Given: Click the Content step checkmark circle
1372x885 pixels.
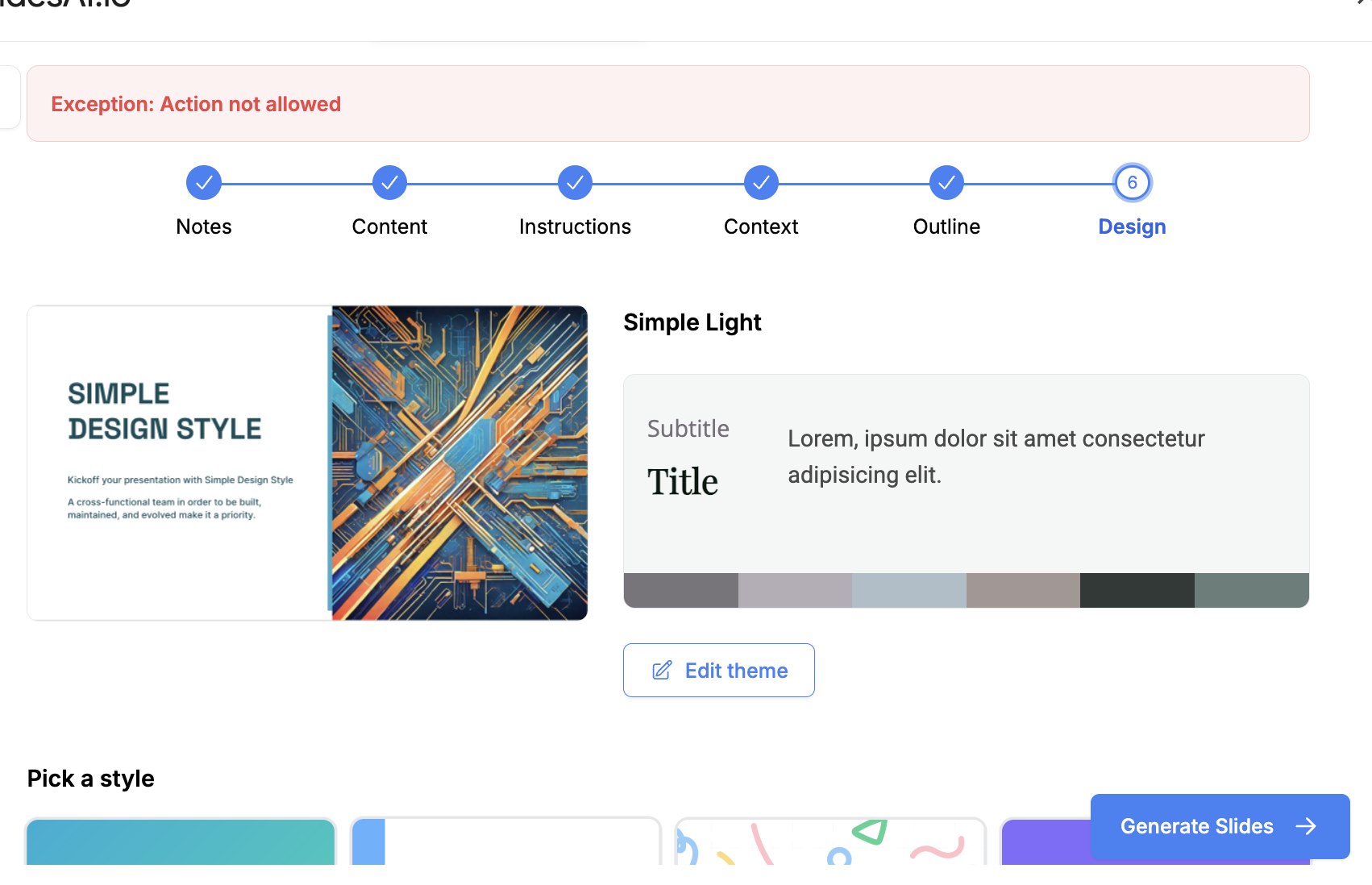Looking at the screenshot, I should [x=389, y=183].
